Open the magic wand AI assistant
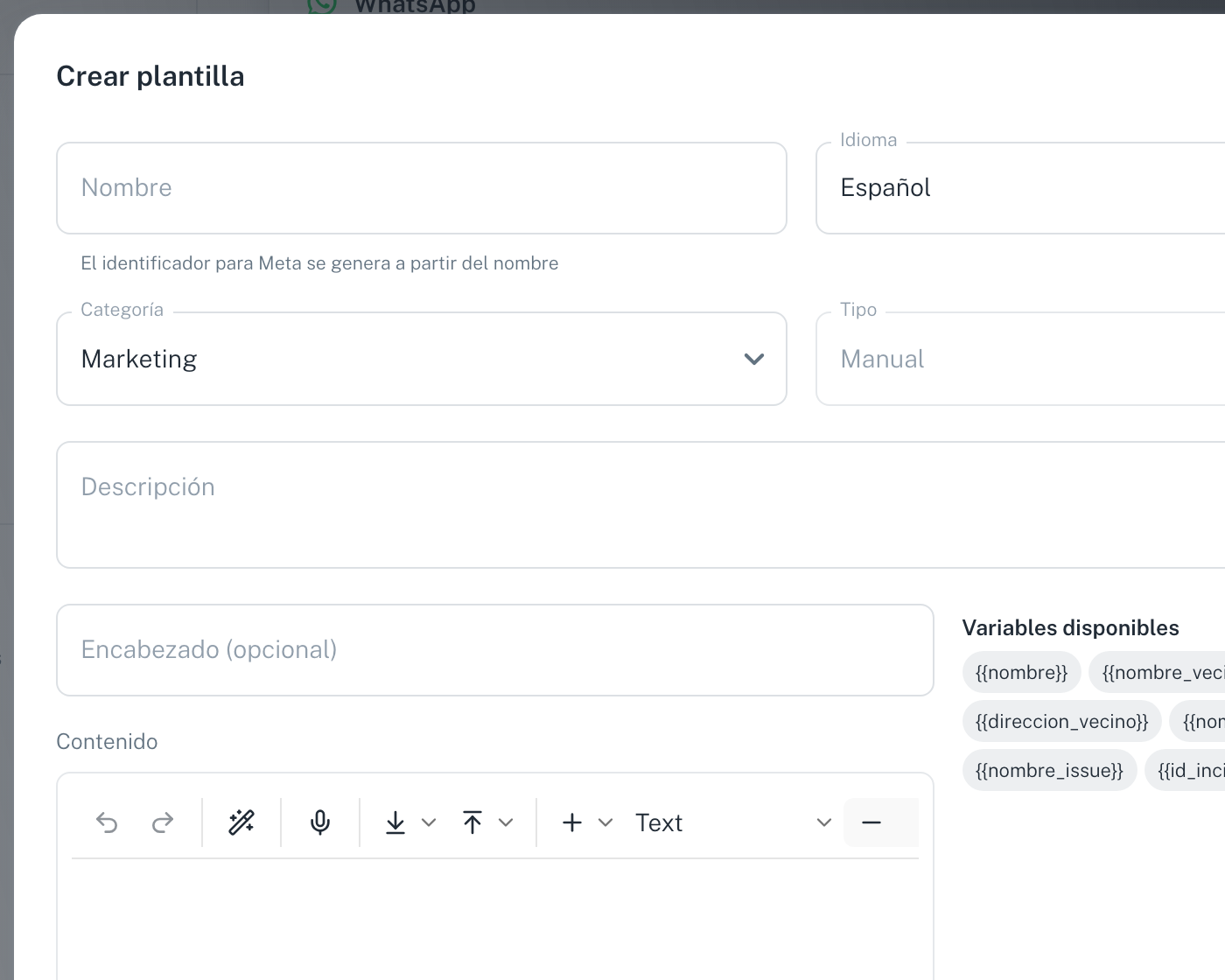 241,822
